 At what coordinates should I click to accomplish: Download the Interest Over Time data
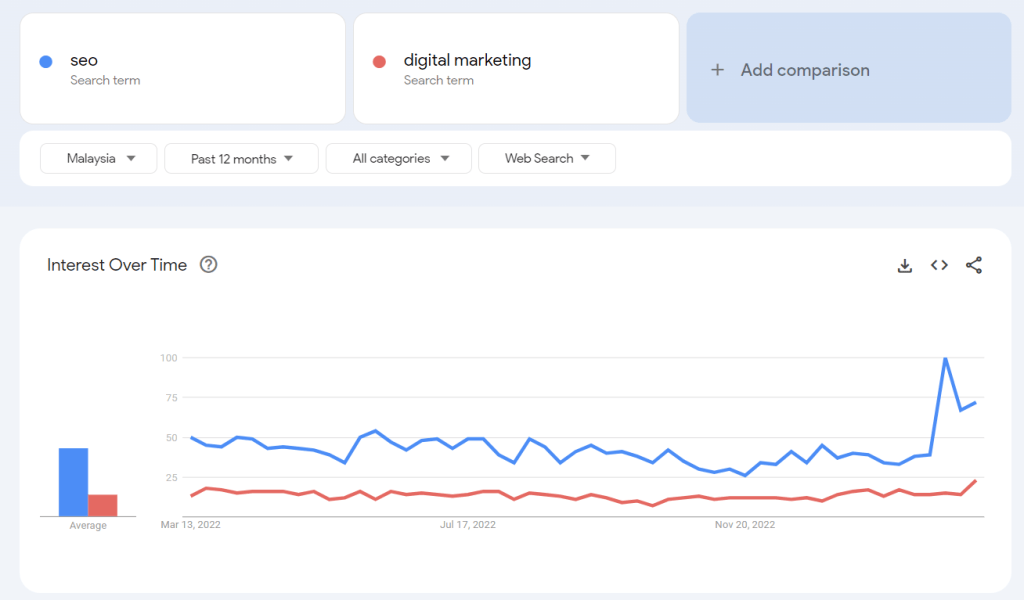coord(905,265)
